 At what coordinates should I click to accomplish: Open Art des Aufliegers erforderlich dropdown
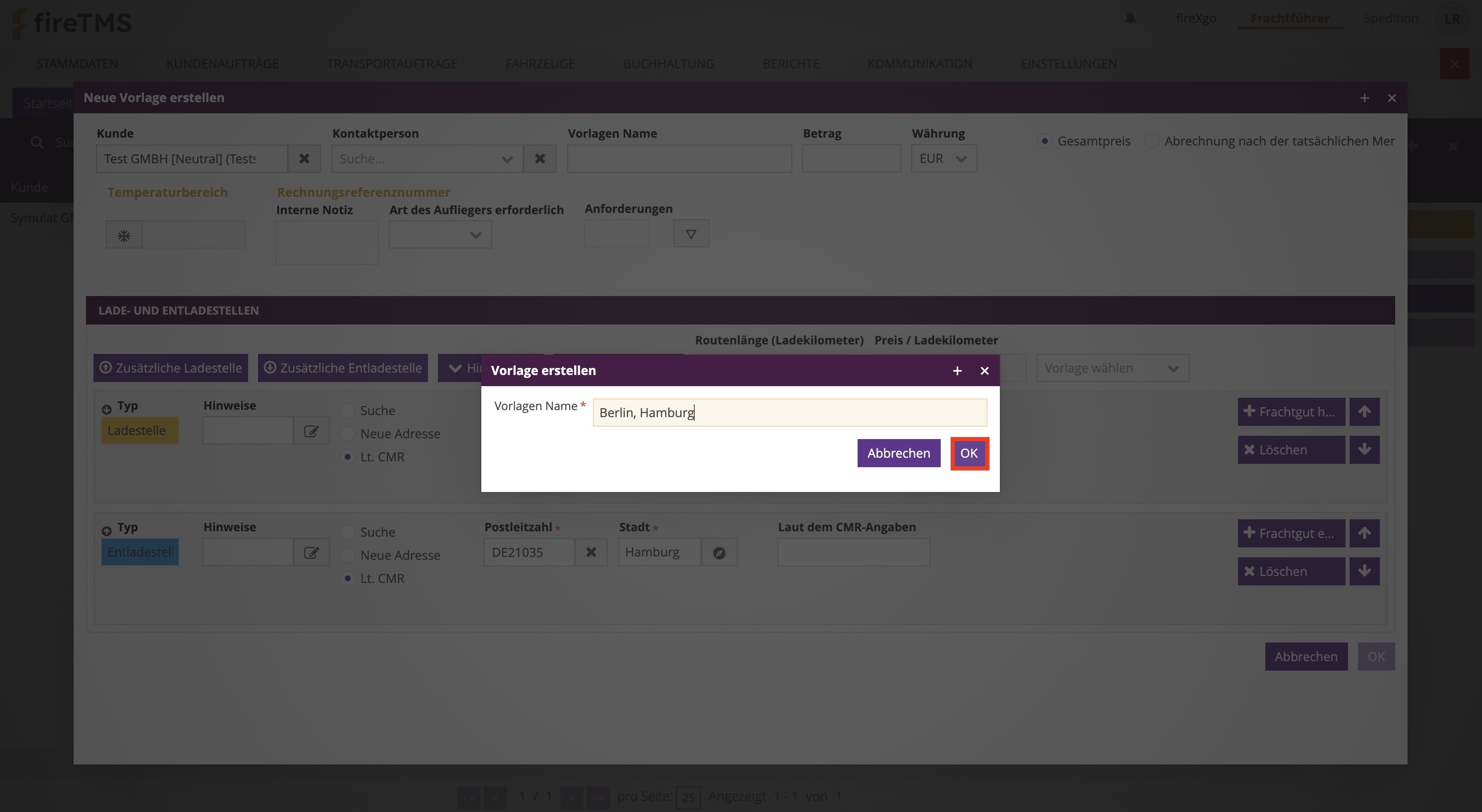pyautogui.click(x=440, y=235)
